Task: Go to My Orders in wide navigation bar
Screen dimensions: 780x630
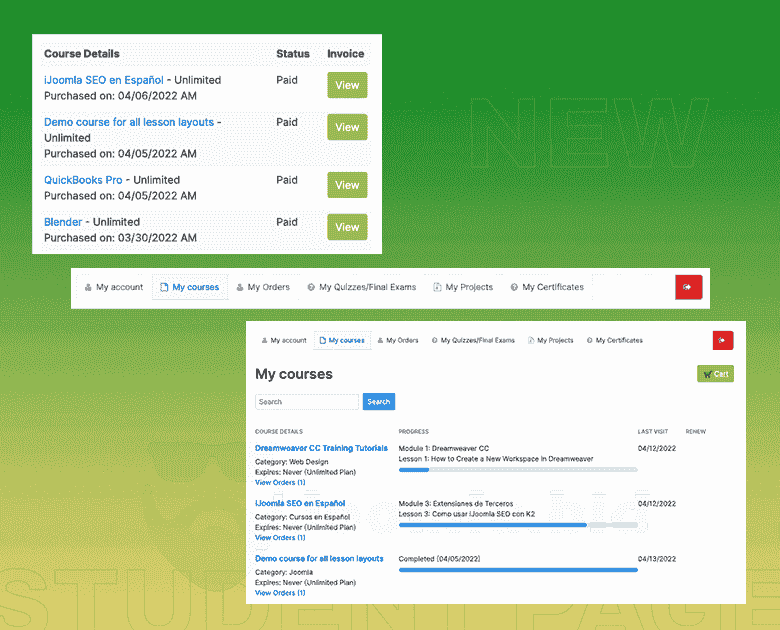Action: tap(263, 287)
